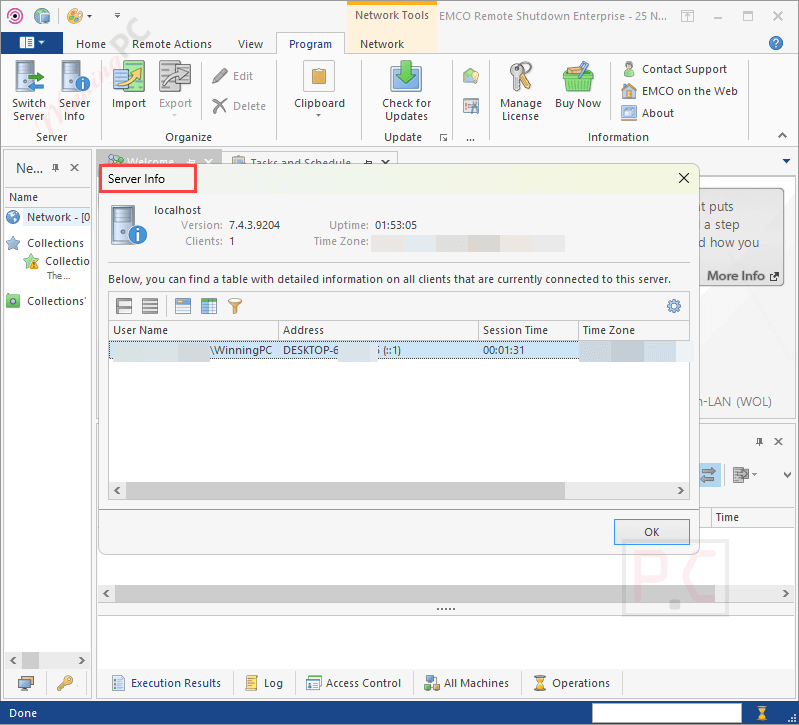Click the upper small icon beside Update group
This screenshot has width=799, height=725.
coord(471,77)
